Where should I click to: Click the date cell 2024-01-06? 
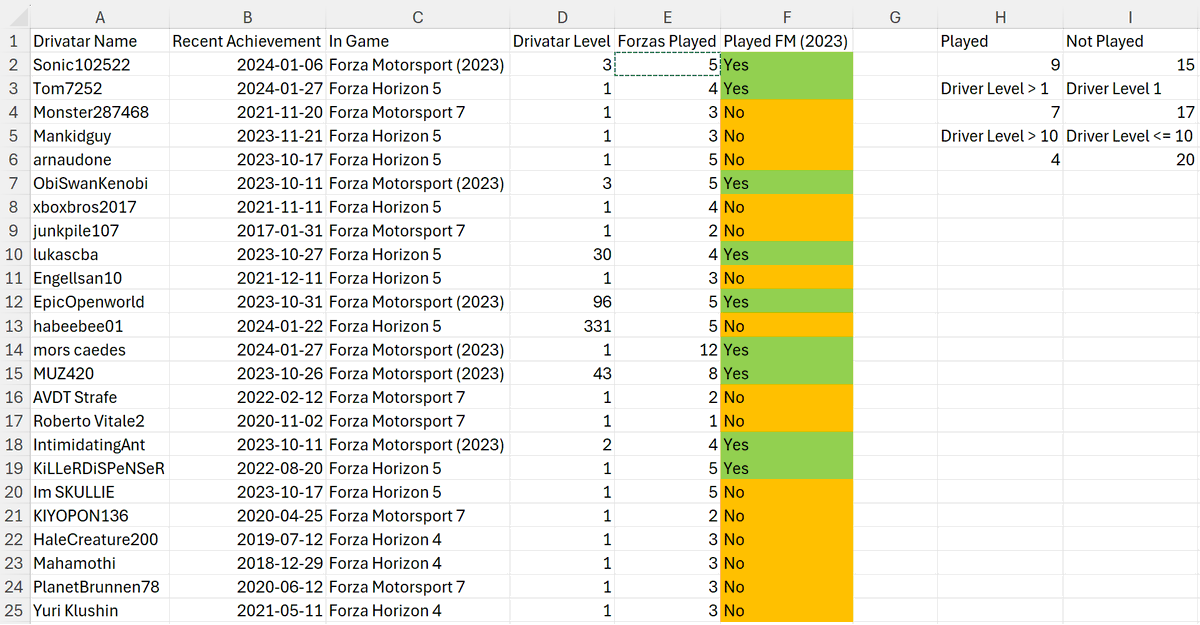[x=248, y=65]
